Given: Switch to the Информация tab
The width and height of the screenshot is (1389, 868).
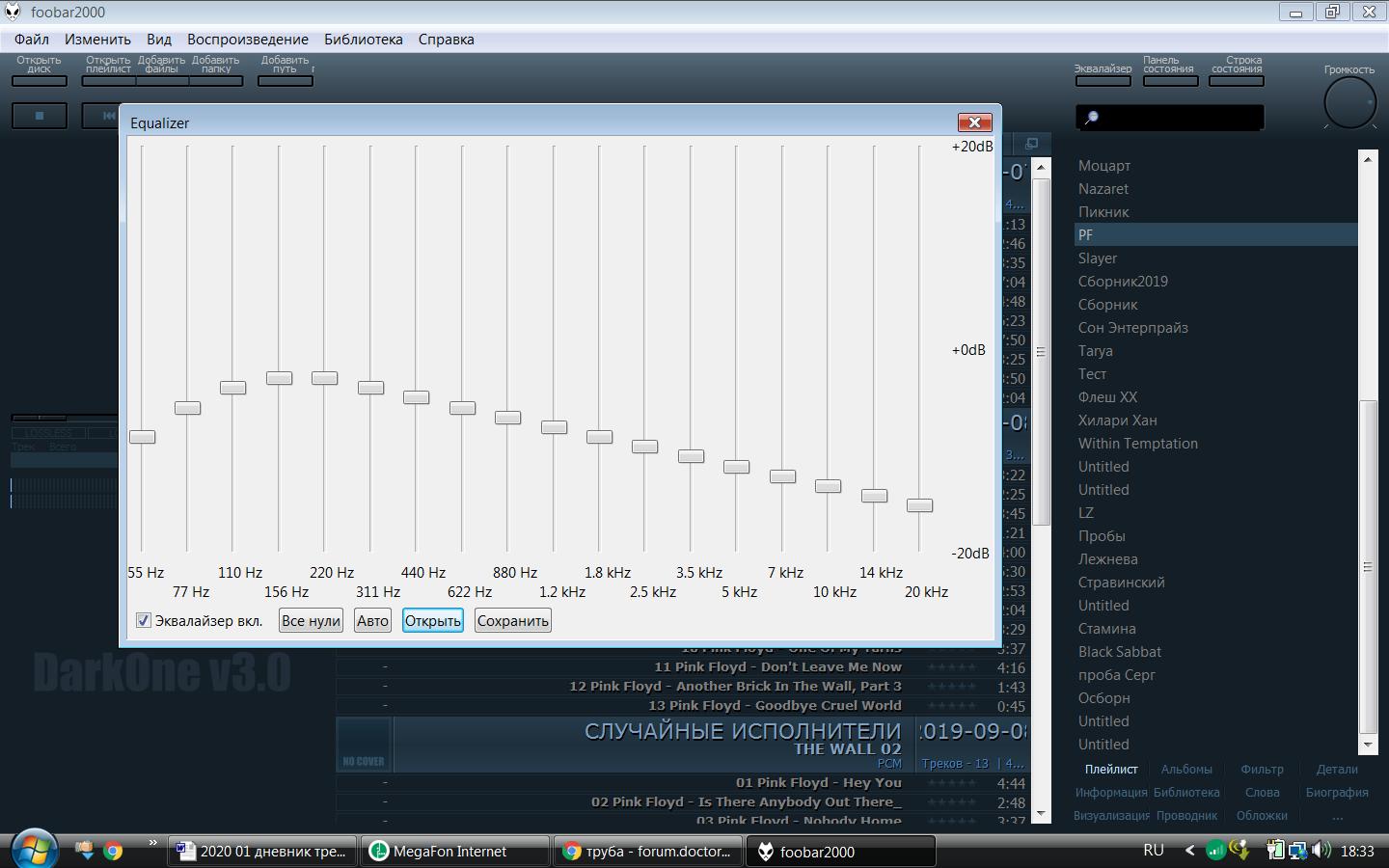Looking at the screenshot, I should point(1111,792).
